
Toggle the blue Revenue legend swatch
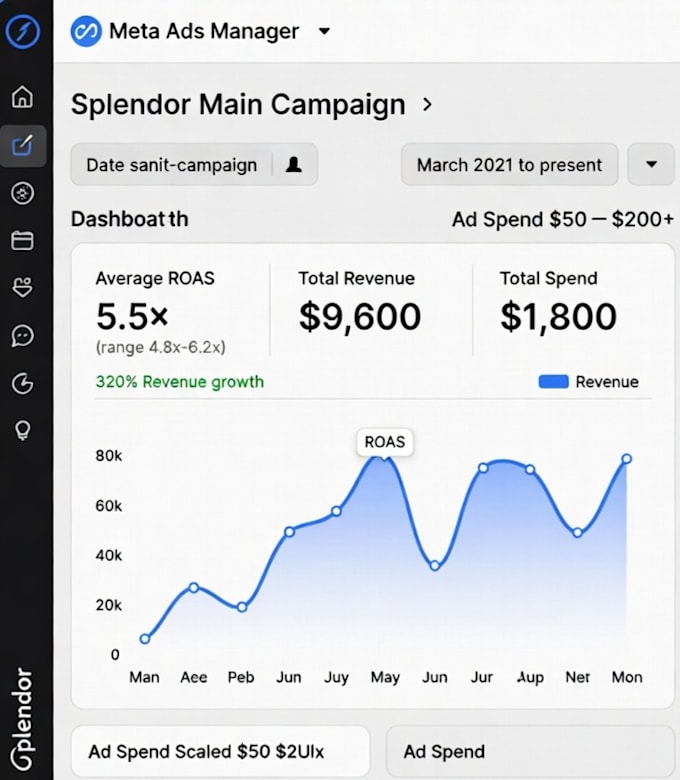553,382
